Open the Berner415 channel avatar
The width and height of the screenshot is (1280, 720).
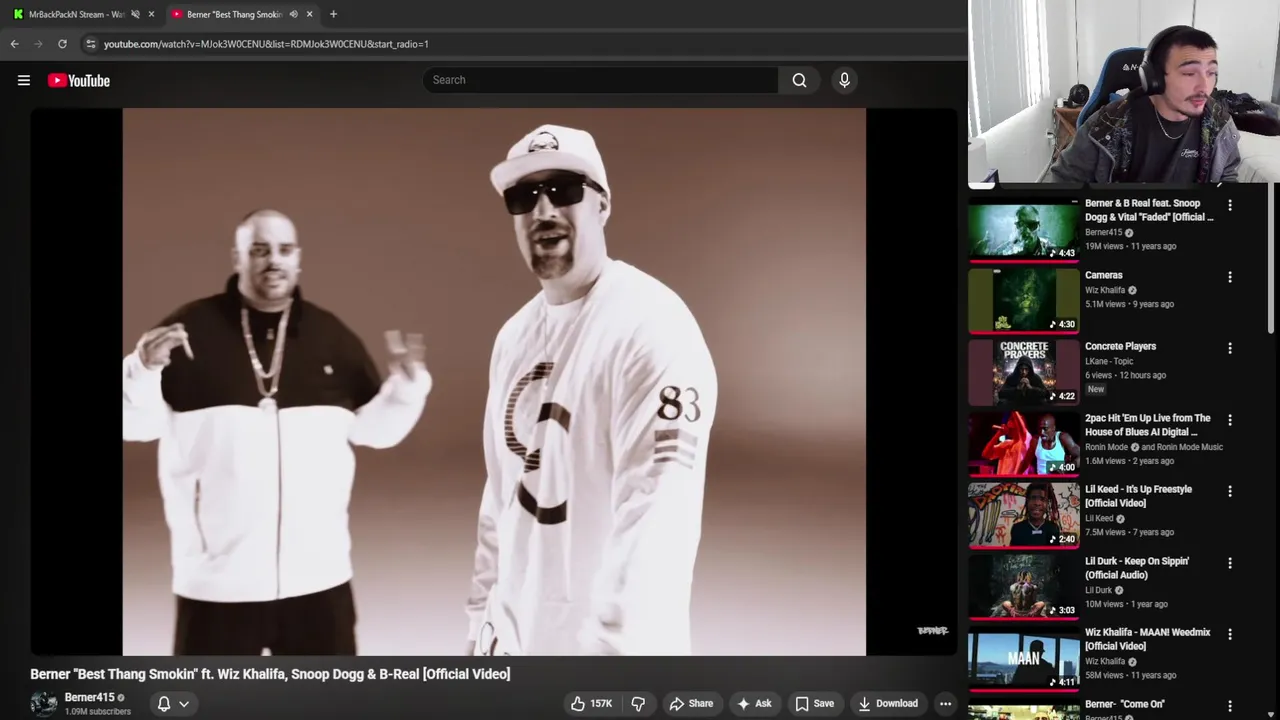44,704
